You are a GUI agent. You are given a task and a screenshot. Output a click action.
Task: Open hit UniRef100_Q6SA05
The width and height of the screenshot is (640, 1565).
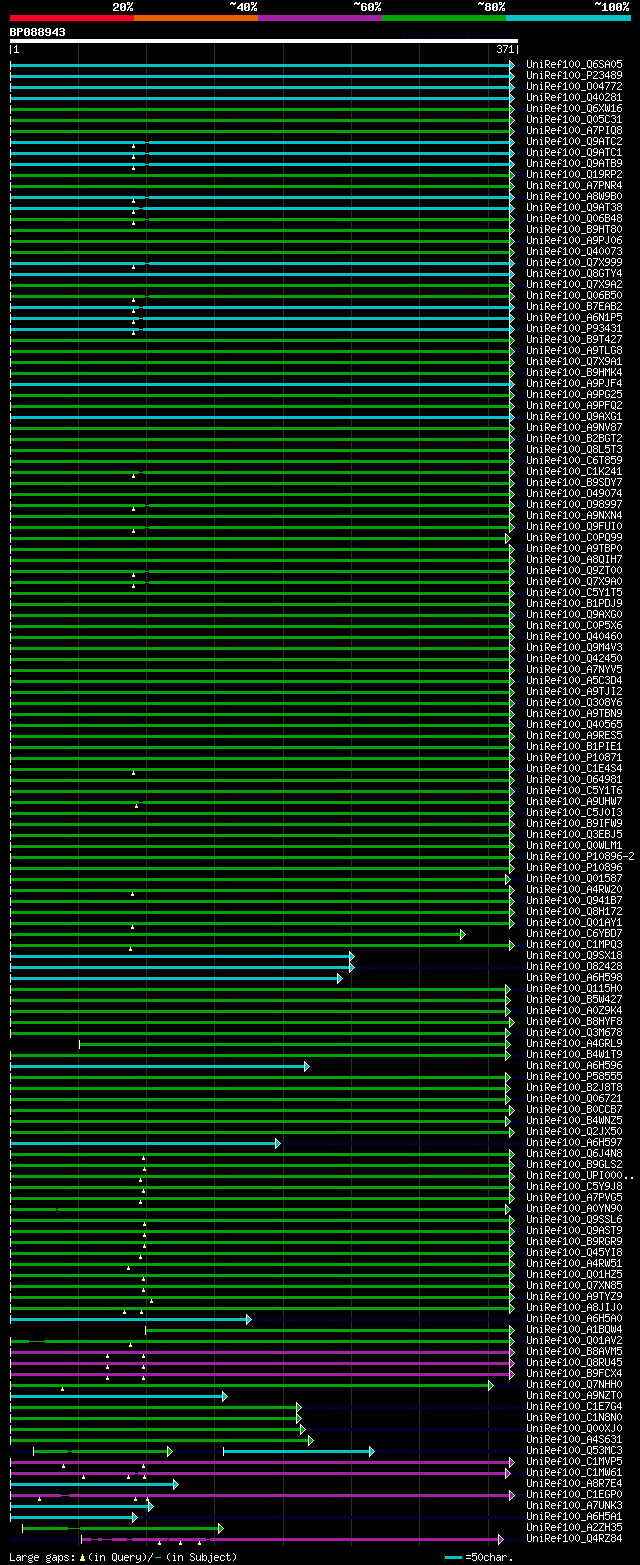point(573,64)
